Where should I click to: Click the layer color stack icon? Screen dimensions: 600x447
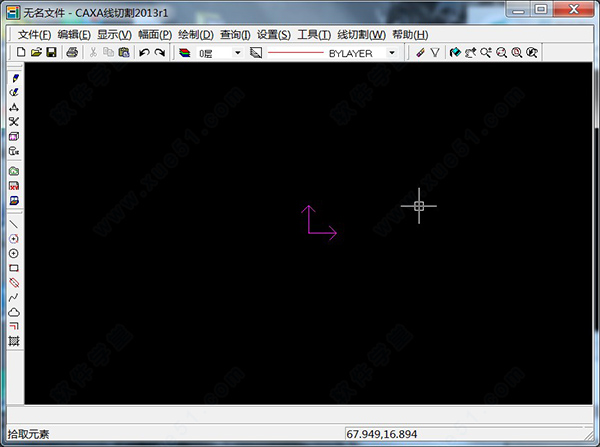(x=184, y=52)
